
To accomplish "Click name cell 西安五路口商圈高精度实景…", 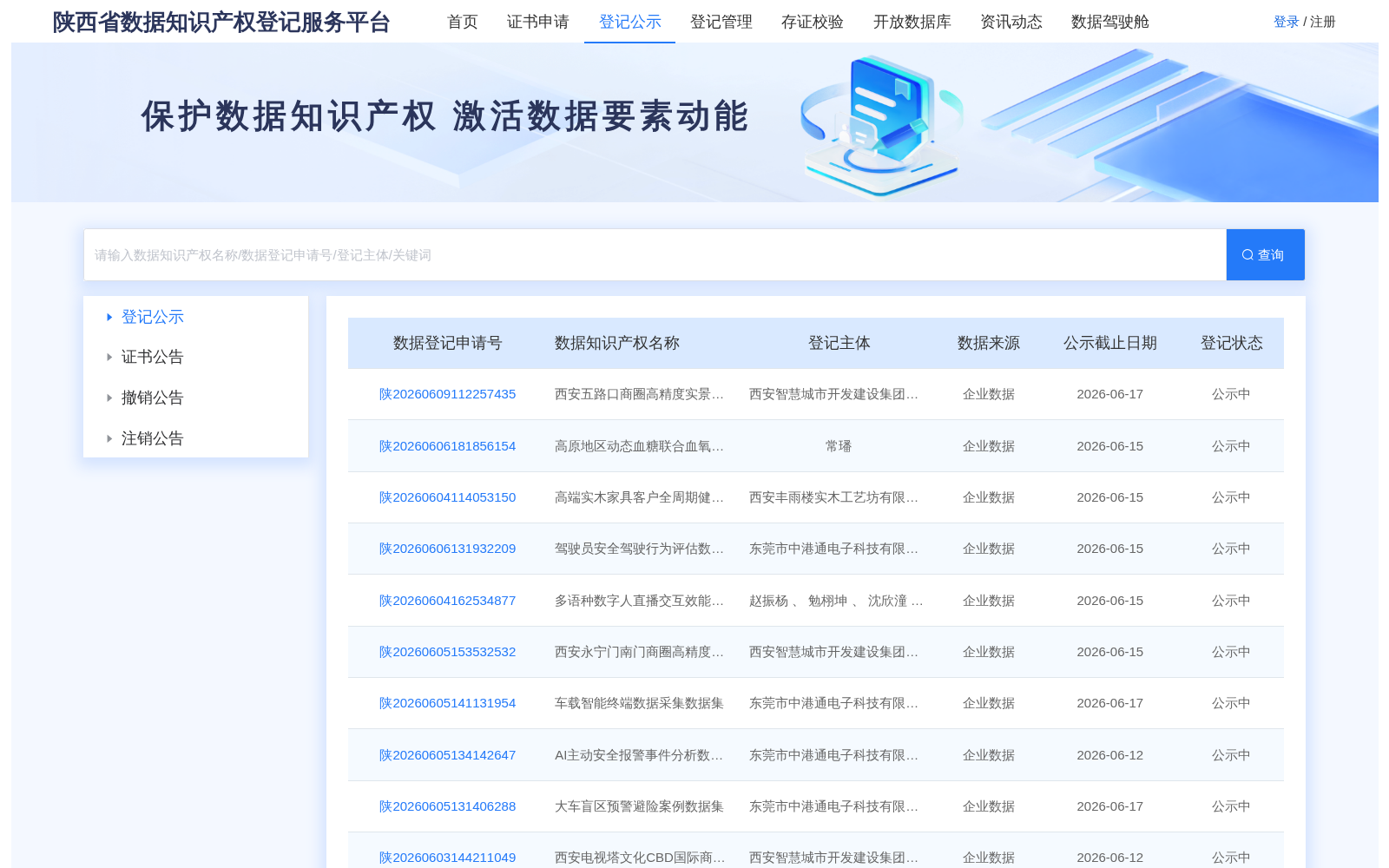I will point(639,394).
